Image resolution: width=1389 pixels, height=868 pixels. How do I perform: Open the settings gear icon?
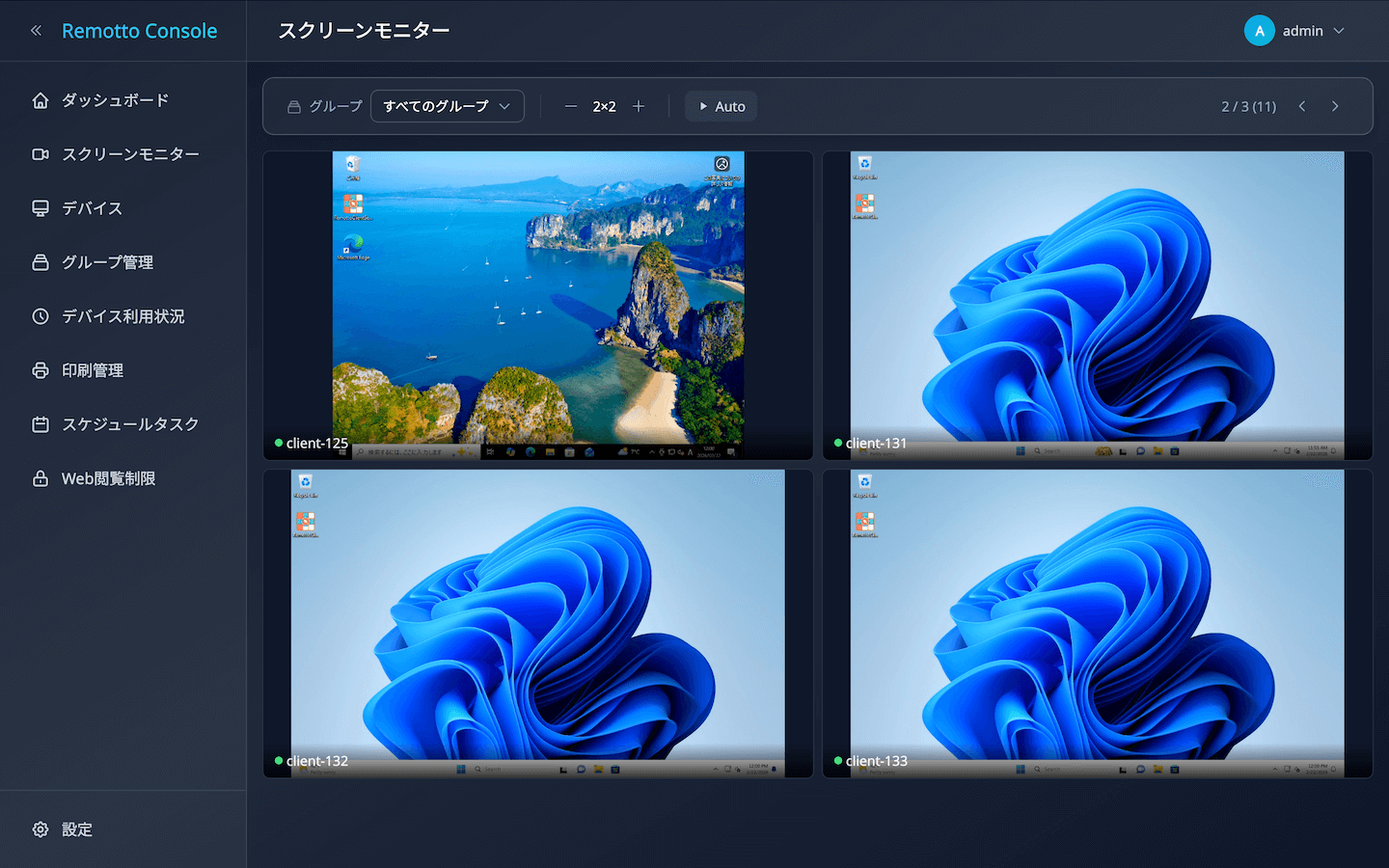(x=39, y=828)
